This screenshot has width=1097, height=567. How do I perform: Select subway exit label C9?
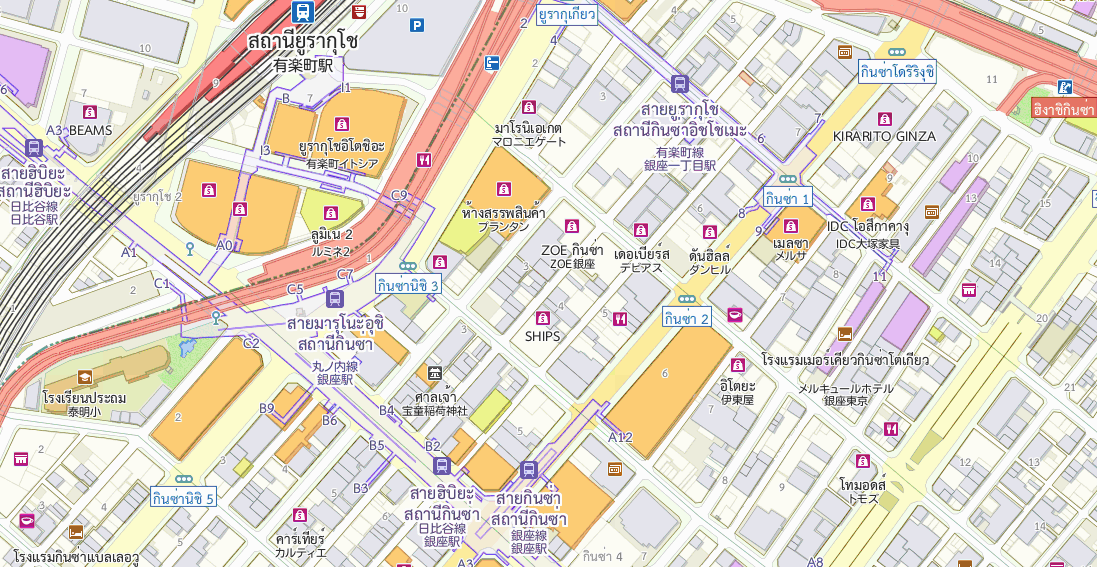coord(399,195)
